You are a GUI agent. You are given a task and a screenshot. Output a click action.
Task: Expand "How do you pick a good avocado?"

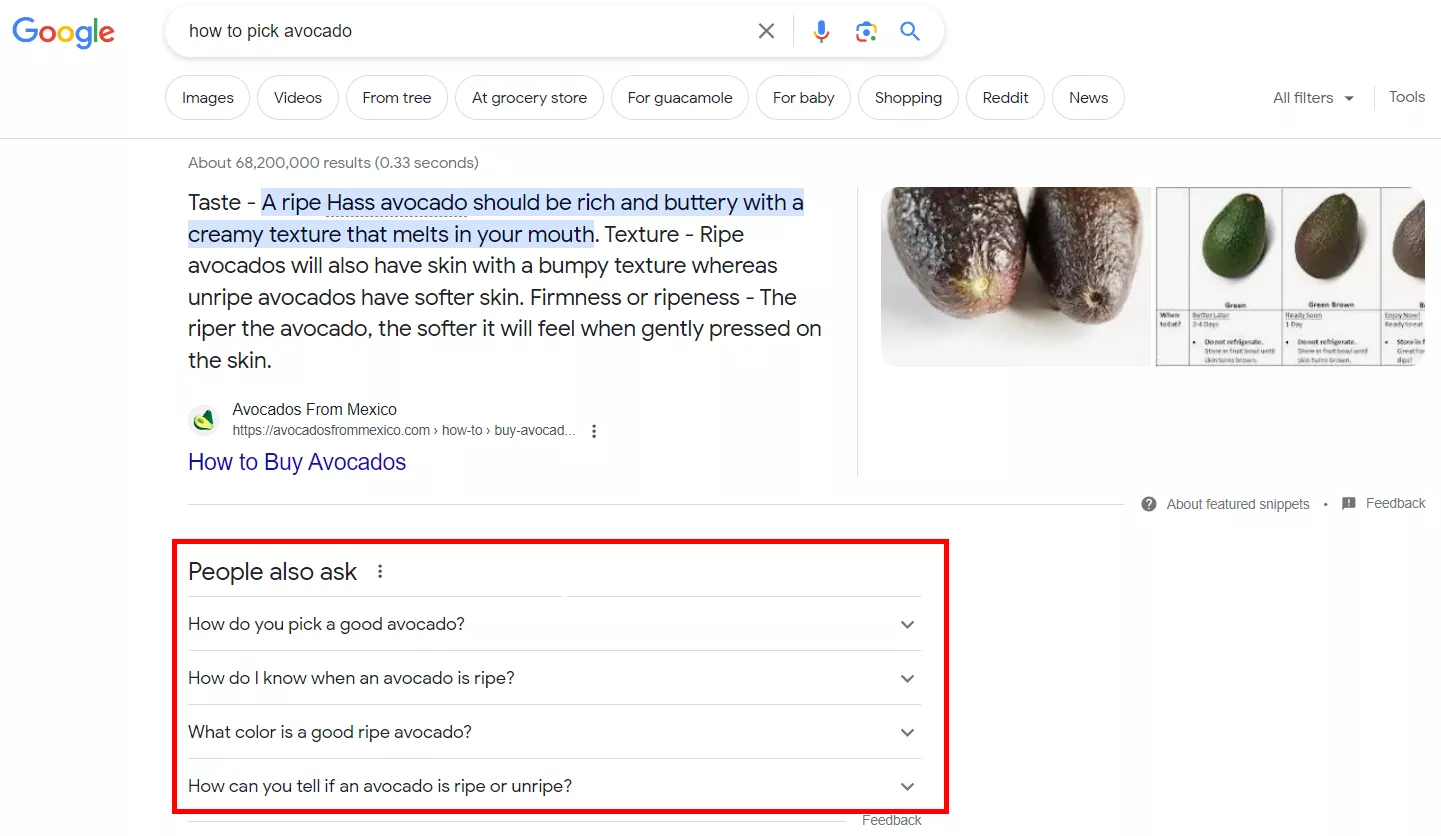pyautogui.click(x=554, y=624)
